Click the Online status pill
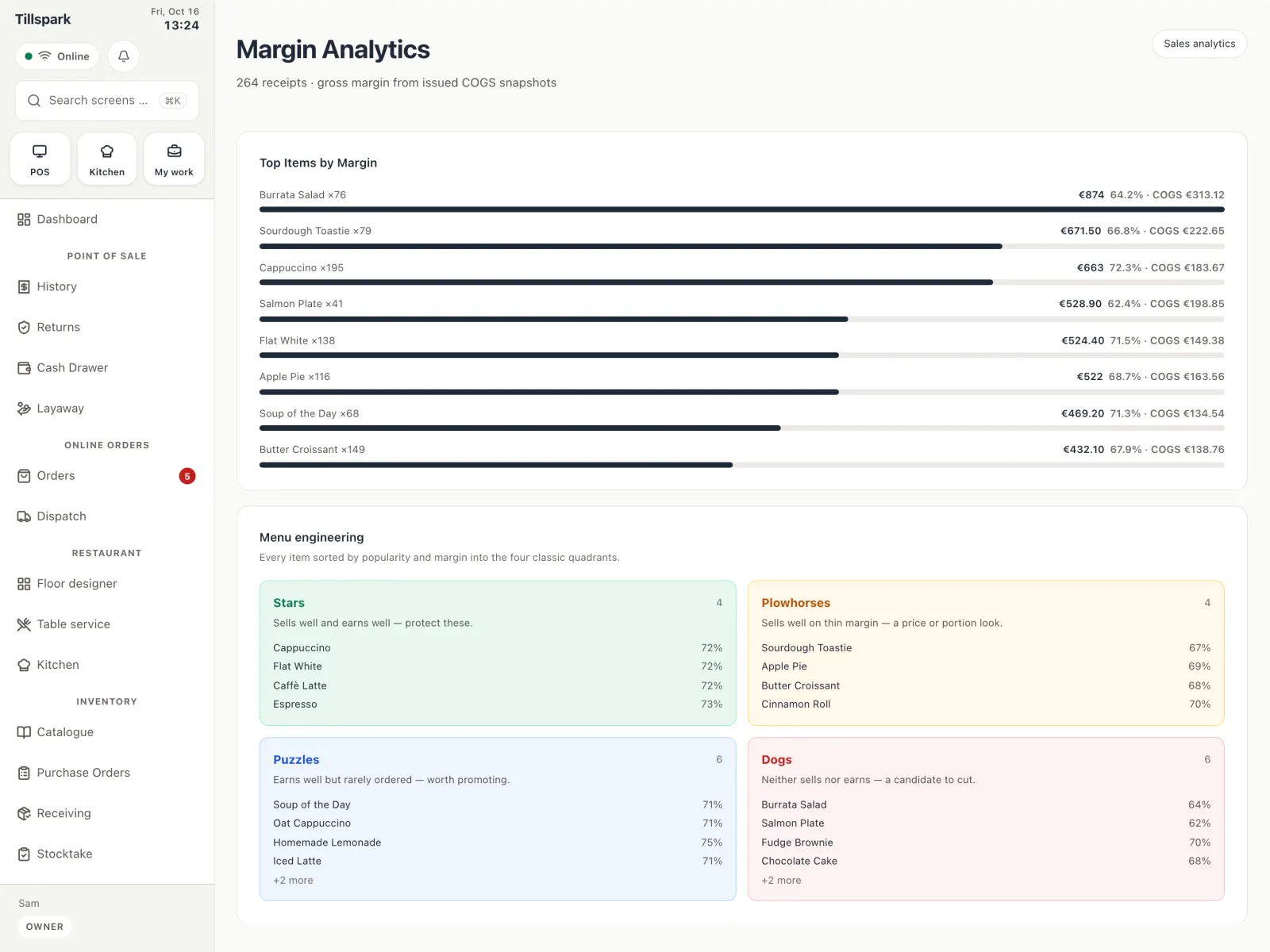1270x952 pixels. coord(57,56)
